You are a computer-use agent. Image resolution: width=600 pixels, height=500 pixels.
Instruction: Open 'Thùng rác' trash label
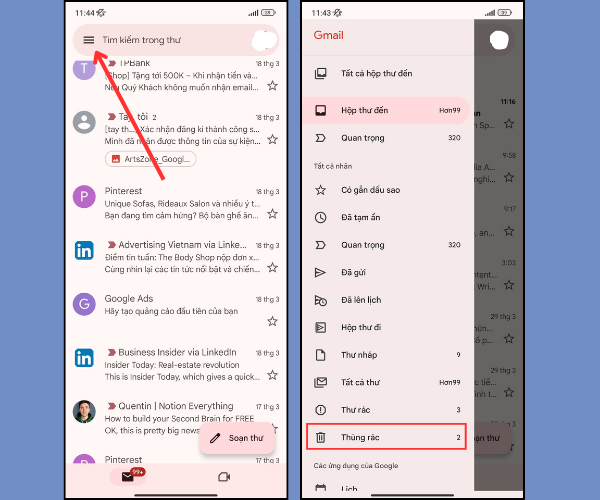(x=386, y=436)
